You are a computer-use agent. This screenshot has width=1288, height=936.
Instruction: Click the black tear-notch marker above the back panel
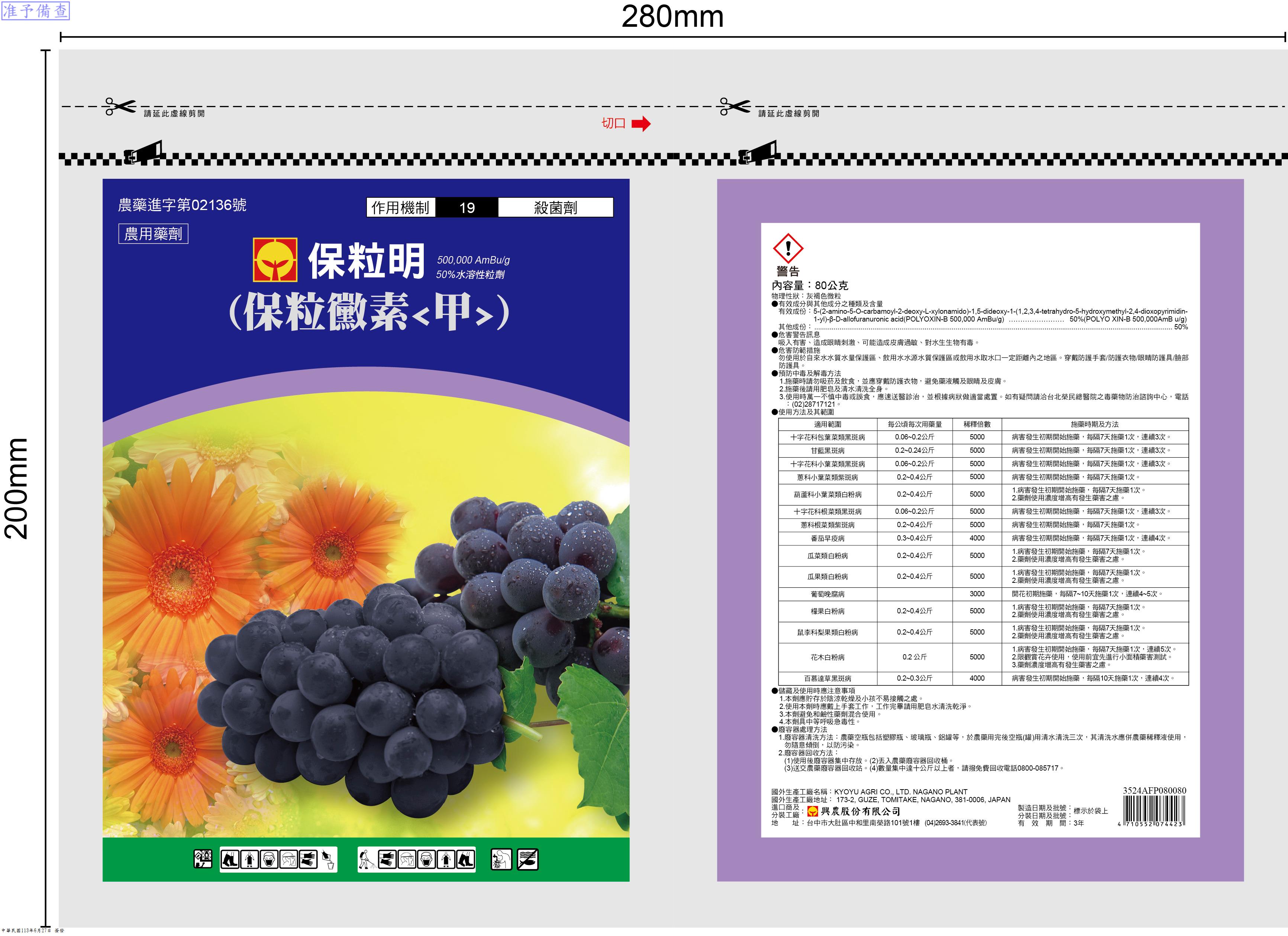click(758, 152)
